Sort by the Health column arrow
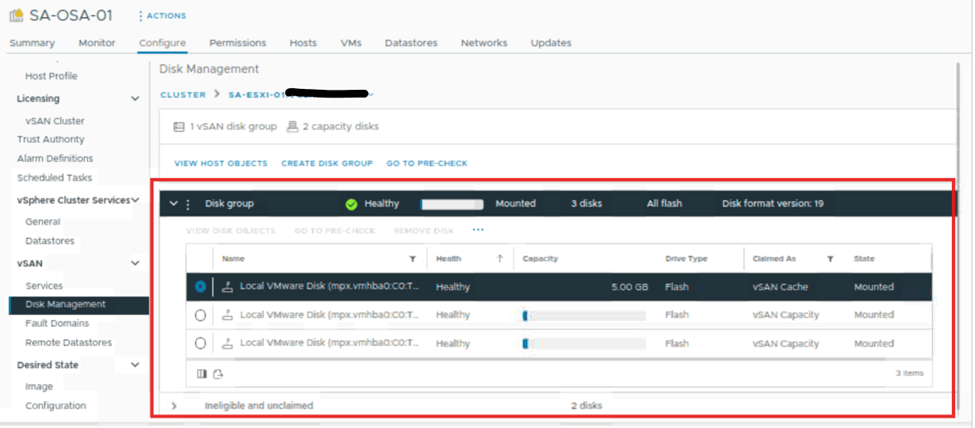This screenshot has width=975, height=428. point(500,259)
